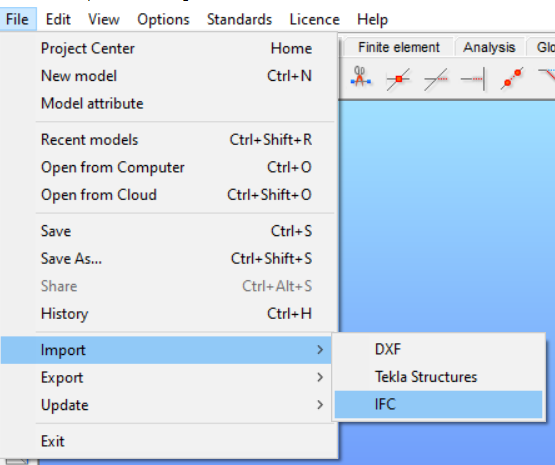The image size is (555, 465).
Task: Open the Edit menu
Action: (58, 19)
